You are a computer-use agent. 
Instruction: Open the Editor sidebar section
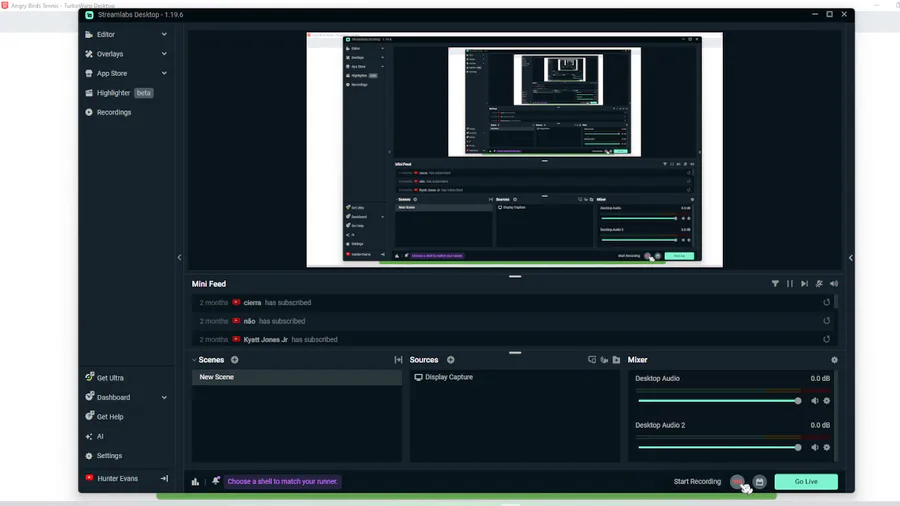point(106,34)
